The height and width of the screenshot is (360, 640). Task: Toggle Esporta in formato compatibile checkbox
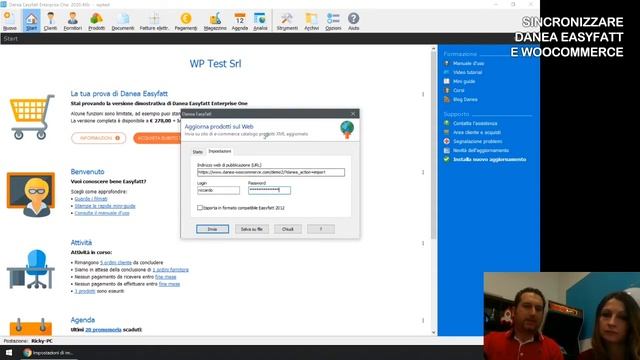[200, 208]
